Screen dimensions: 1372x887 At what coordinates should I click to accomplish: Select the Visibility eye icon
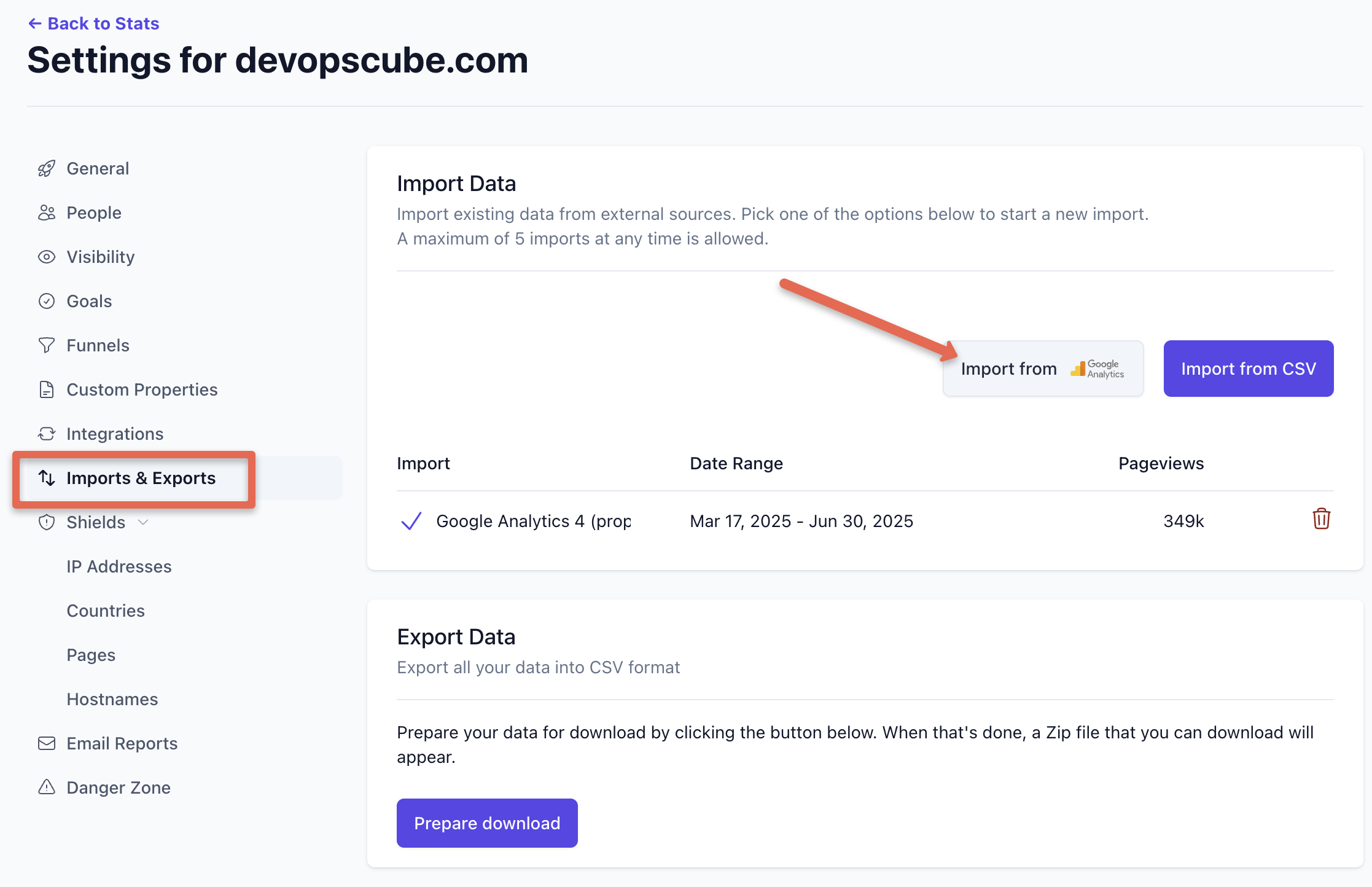[x=46, y=257]
